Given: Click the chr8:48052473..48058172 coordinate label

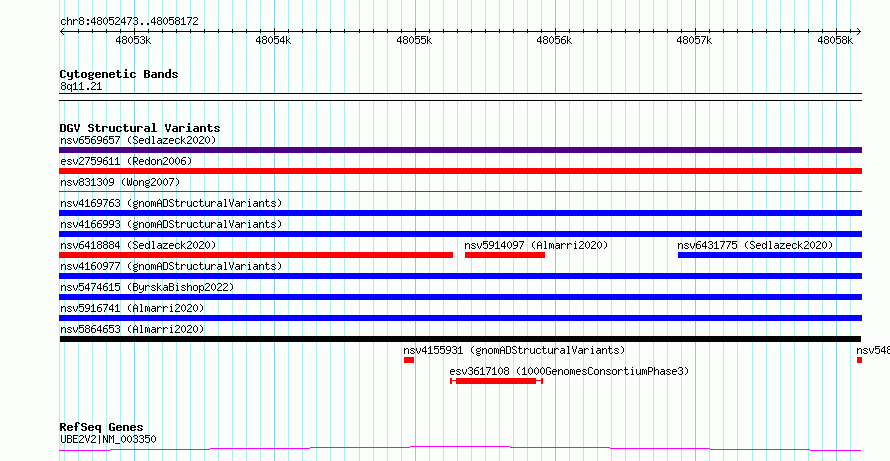Looking at the screenshot, I should 129,21.
